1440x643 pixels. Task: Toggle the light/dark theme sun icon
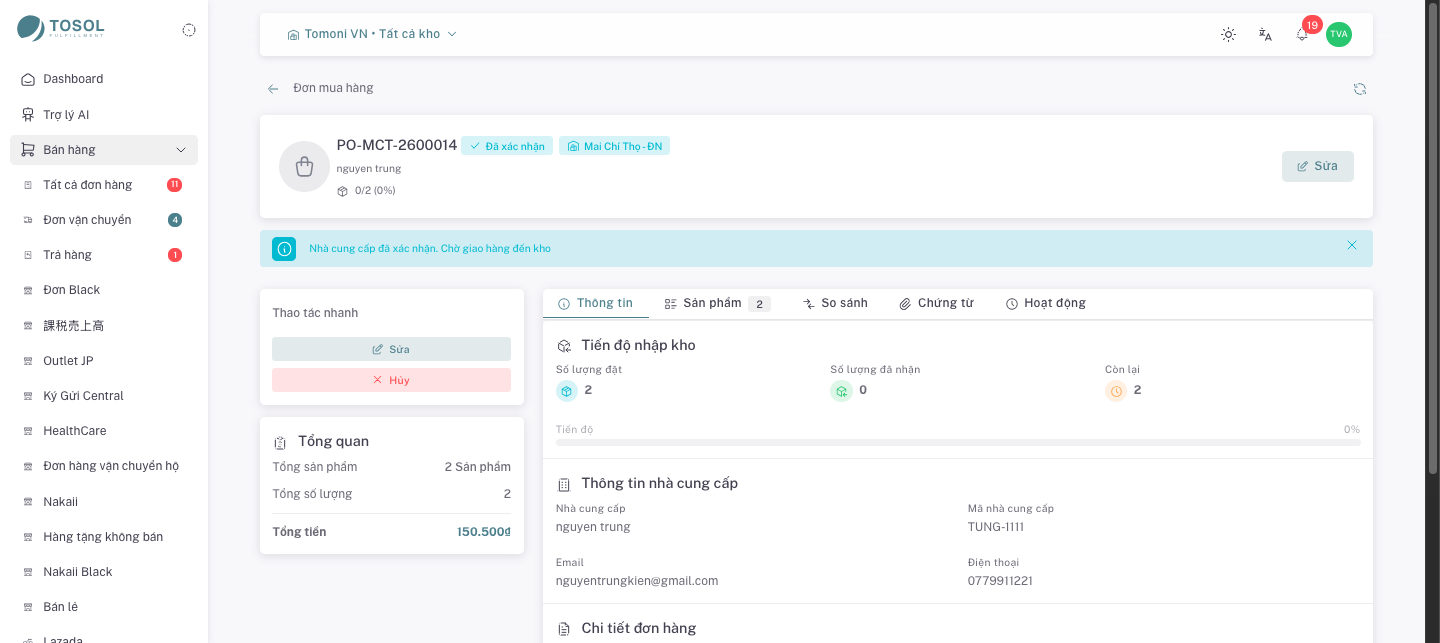tap(1228, 34)
